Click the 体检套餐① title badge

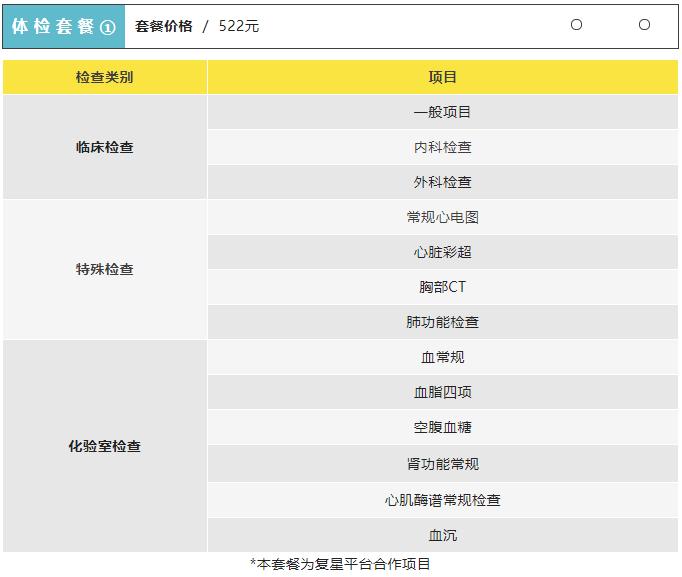tap(64, 27)
